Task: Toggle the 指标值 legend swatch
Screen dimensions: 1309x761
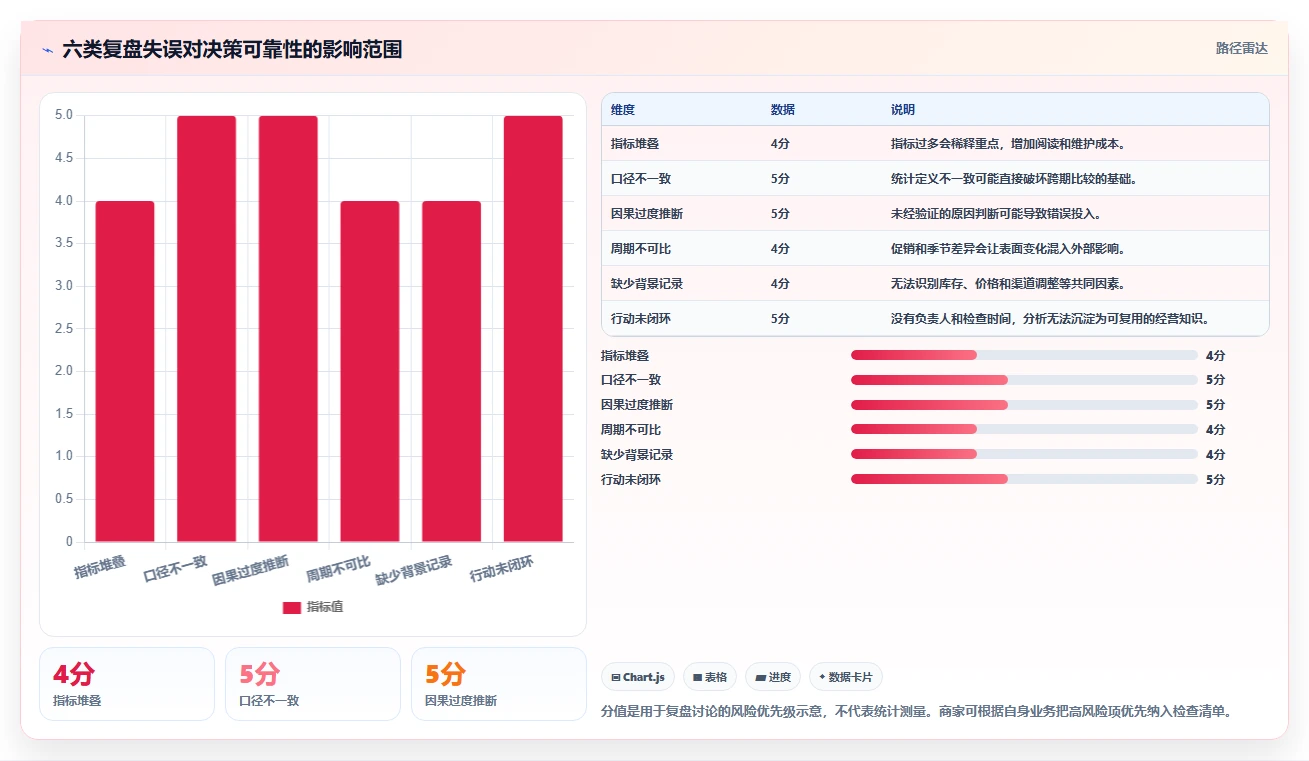Action: coord(292,607)
